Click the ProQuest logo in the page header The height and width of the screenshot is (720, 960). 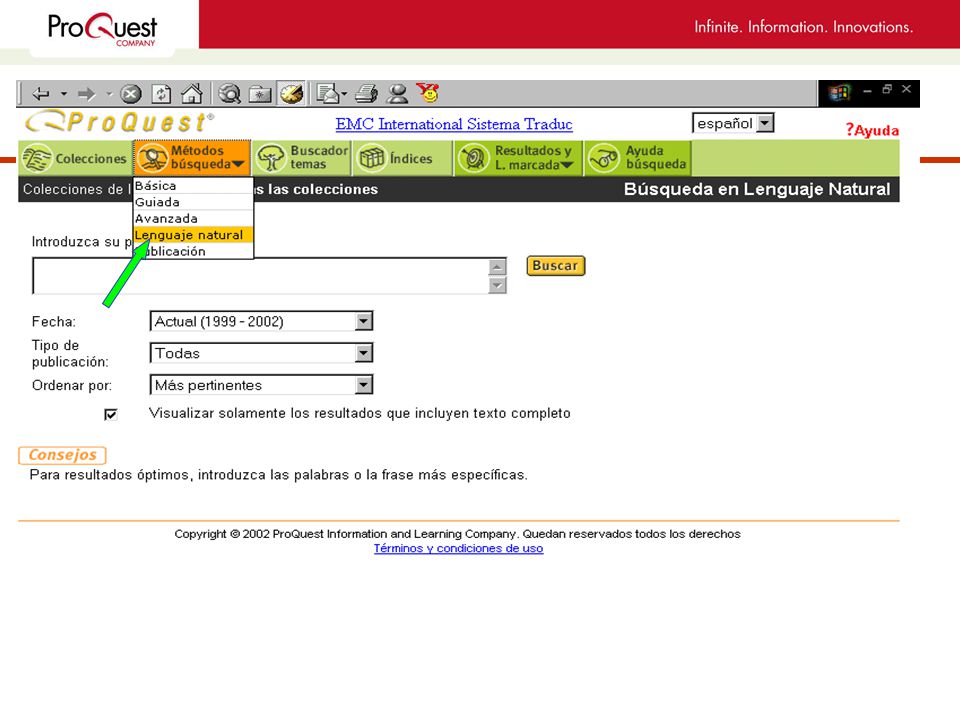(x=119, y=121)
